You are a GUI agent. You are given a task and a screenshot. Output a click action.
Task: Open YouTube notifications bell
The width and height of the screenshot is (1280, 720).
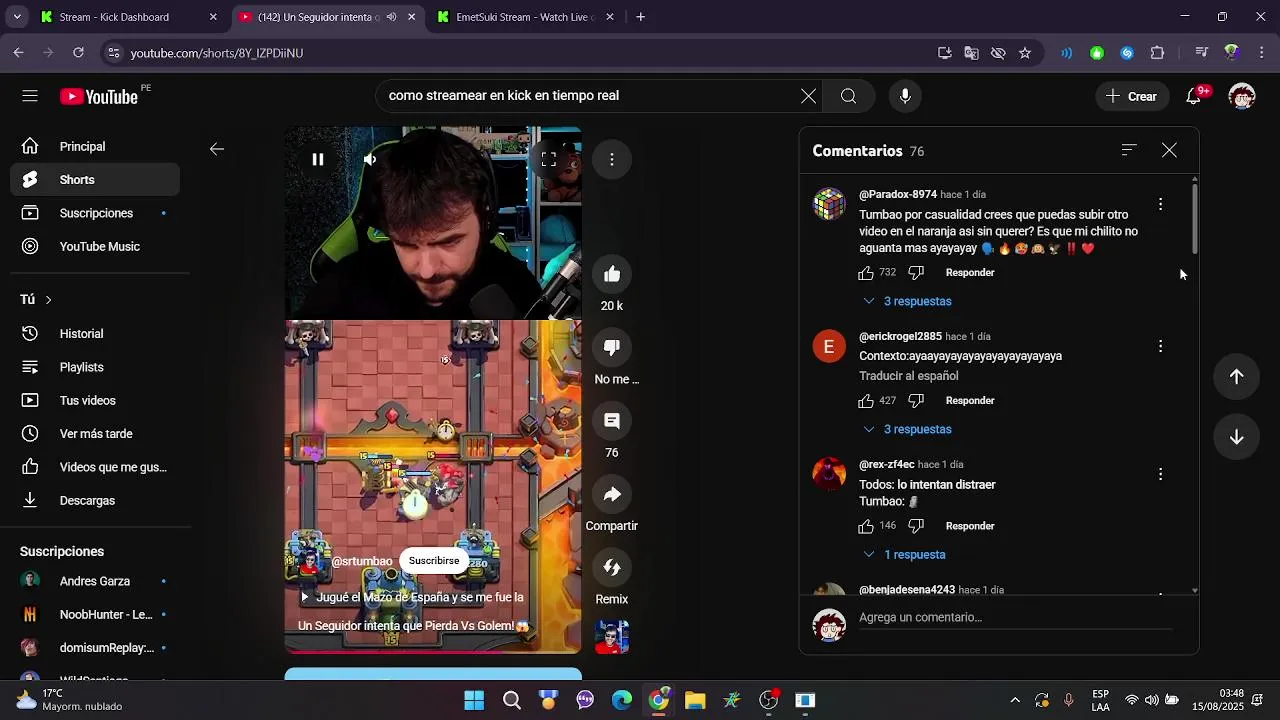pos(1194,96)
